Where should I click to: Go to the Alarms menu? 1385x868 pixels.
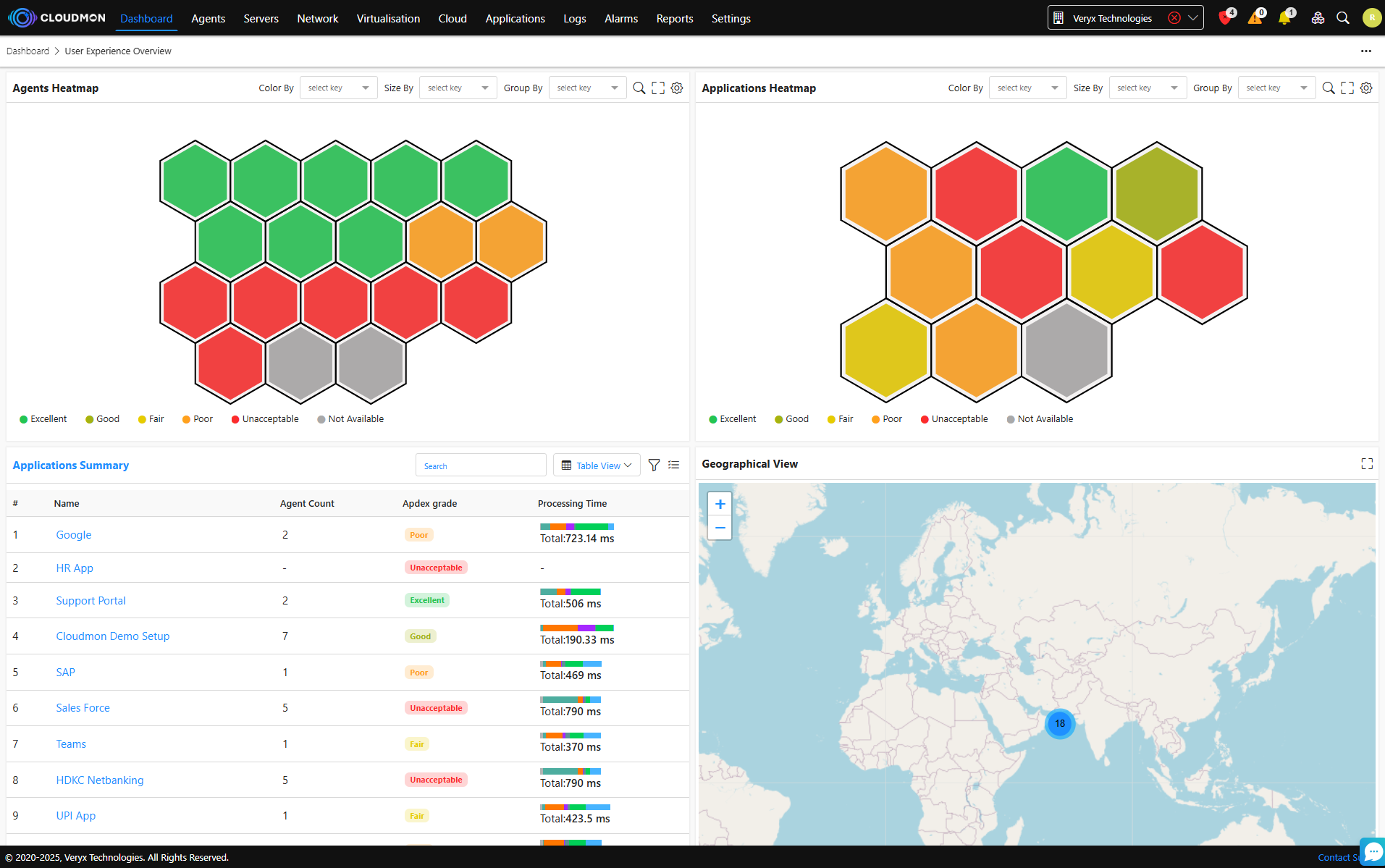click(x=620, y=19)
